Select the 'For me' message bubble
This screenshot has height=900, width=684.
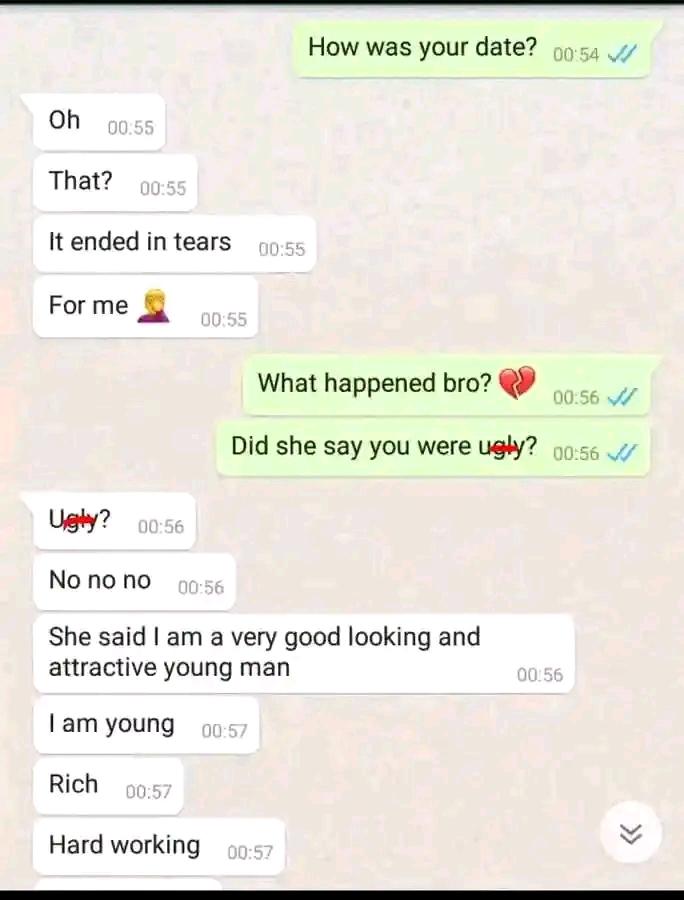146,307
